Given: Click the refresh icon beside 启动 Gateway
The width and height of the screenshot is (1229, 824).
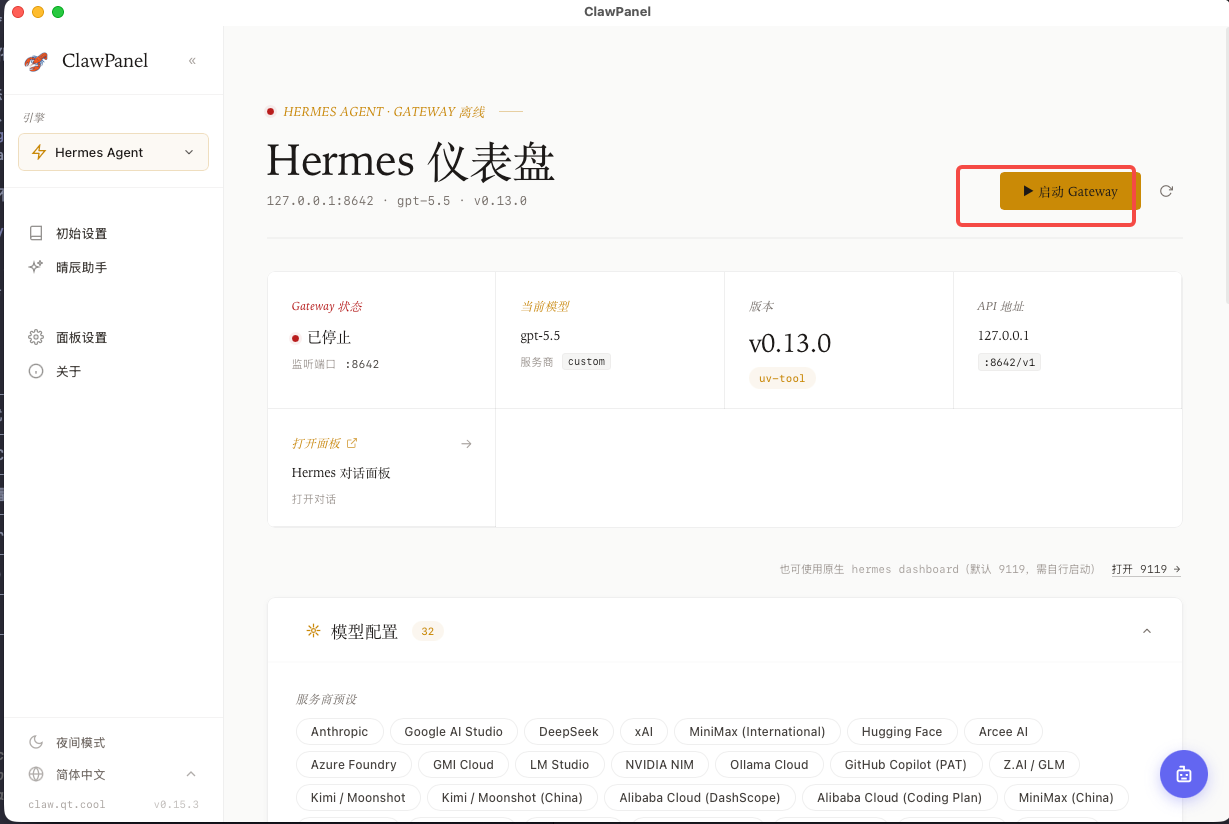Looking at the screenshot, I should 1166,191.
